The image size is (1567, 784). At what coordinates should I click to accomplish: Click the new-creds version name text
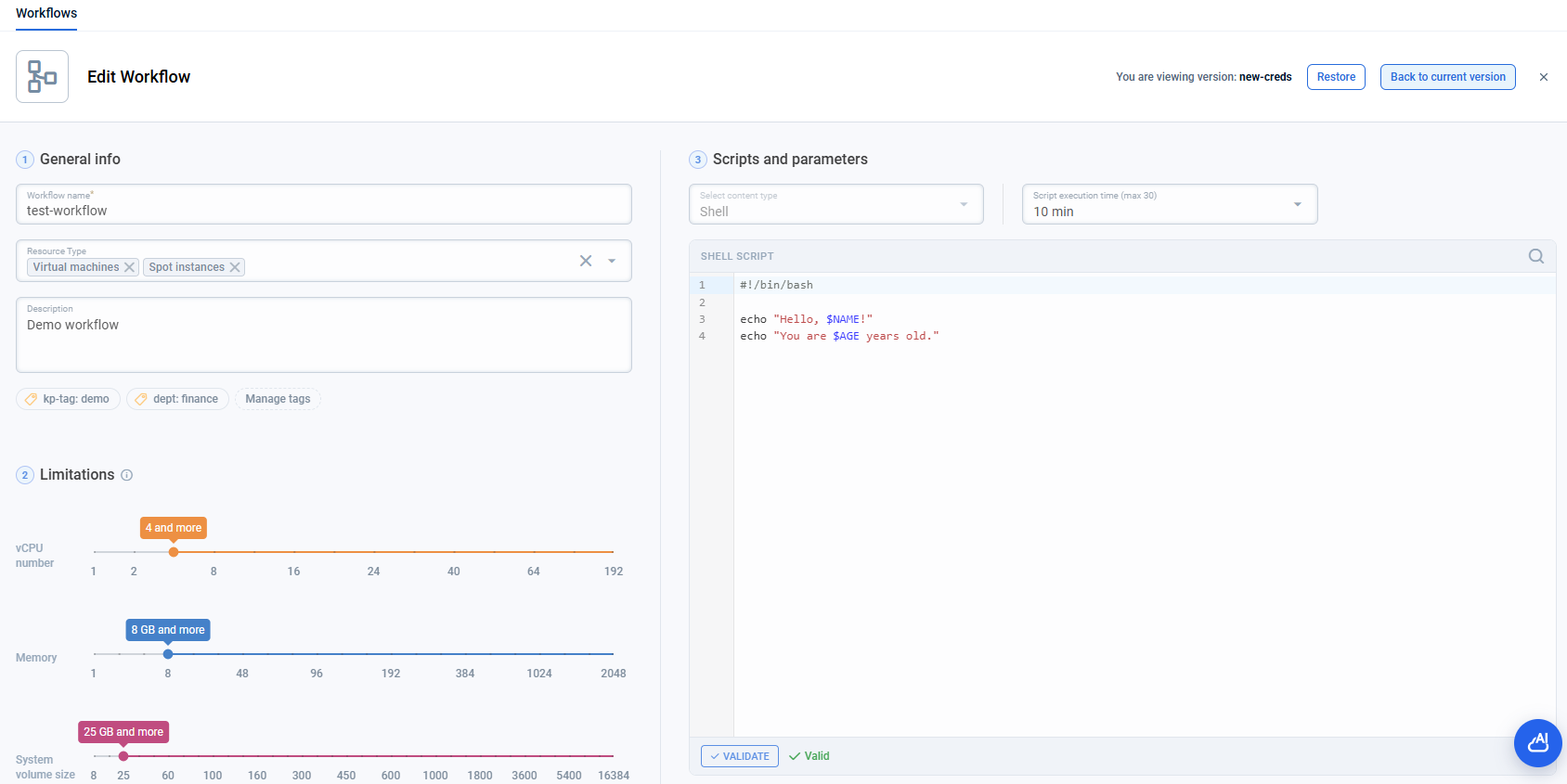point(1265,77)
